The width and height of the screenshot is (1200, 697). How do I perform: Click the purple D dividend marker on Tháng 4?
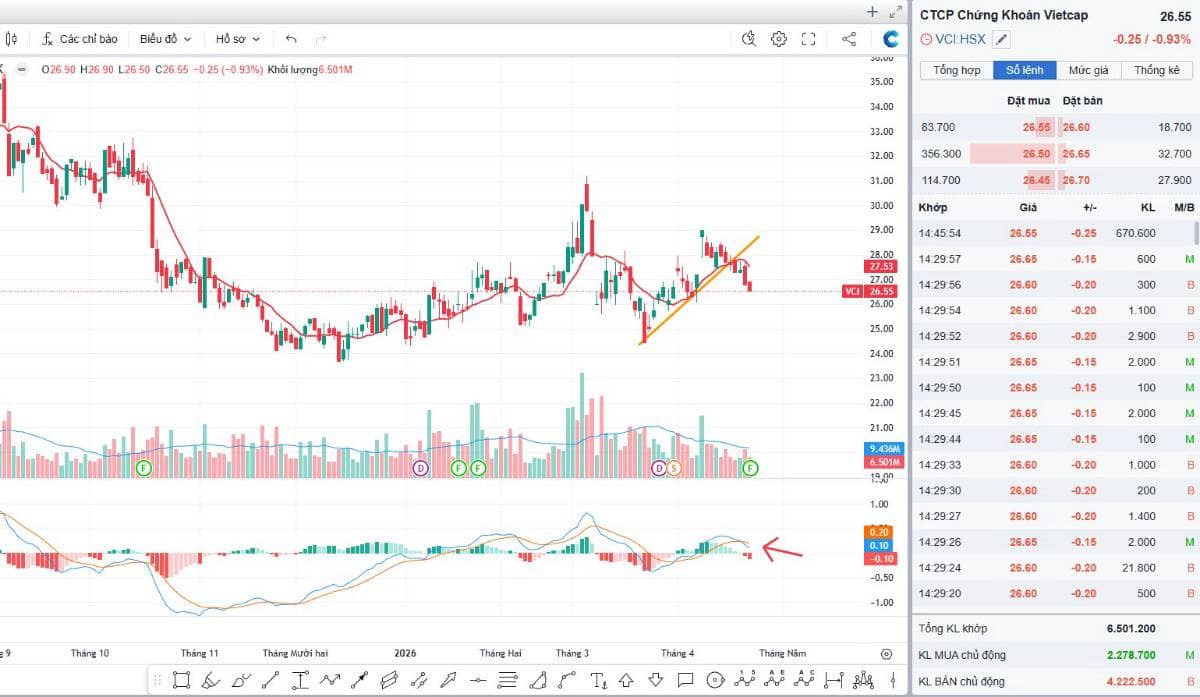[x=659, y=468]
